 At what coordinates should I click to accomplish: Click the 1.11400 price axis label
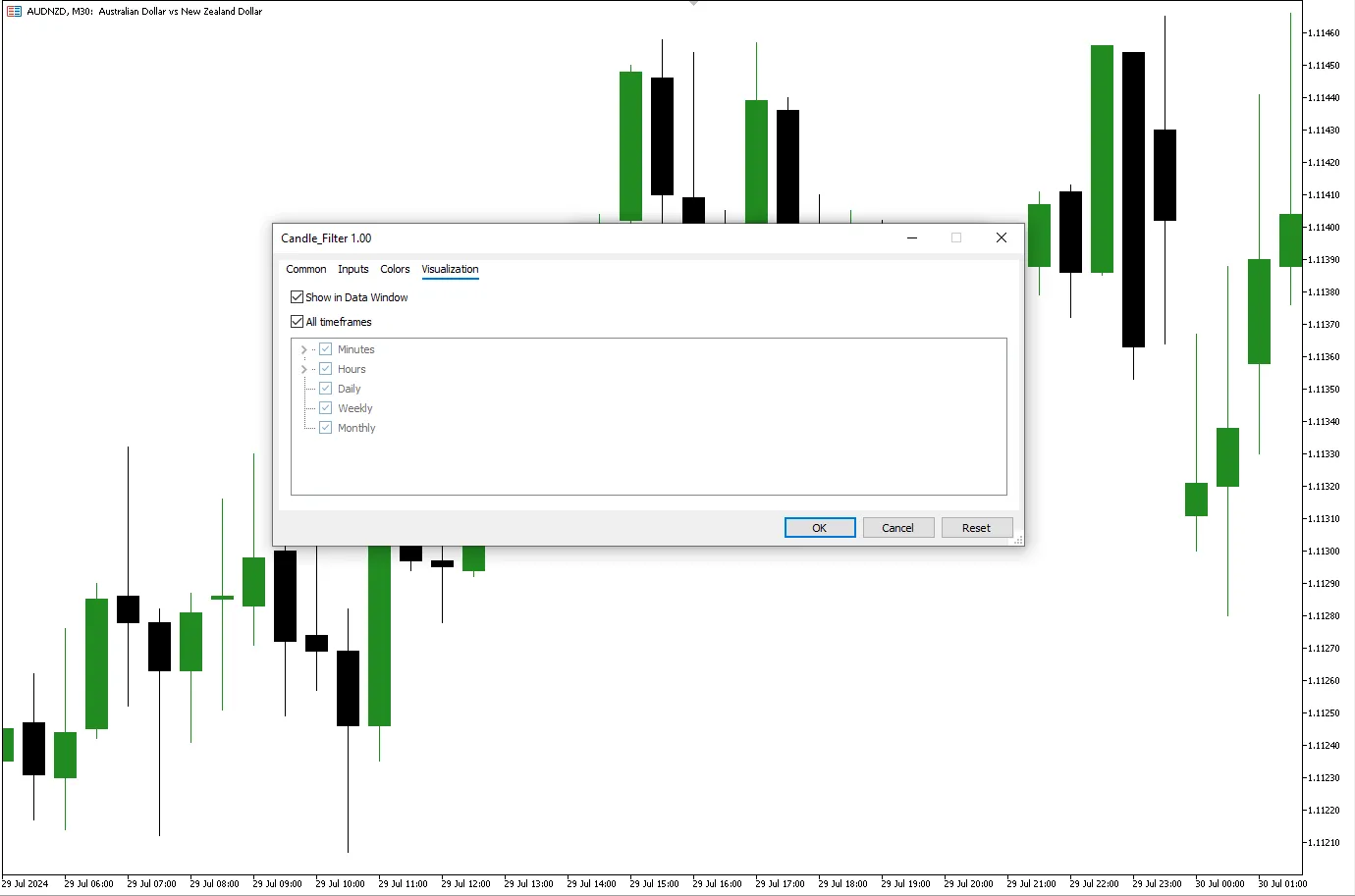point(1324,228)
